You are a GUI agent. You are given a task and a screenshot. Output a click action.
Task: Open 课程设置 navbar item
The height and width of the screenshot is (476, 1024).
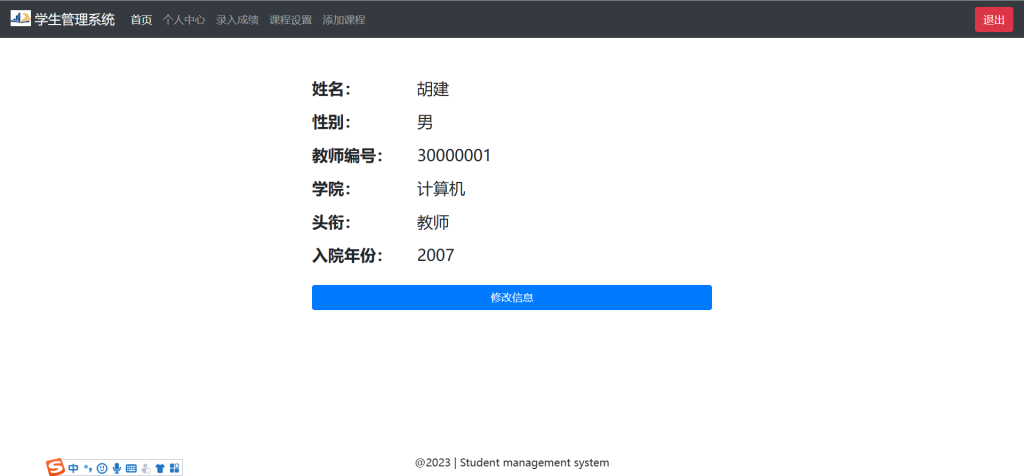[x=291, y=20]
